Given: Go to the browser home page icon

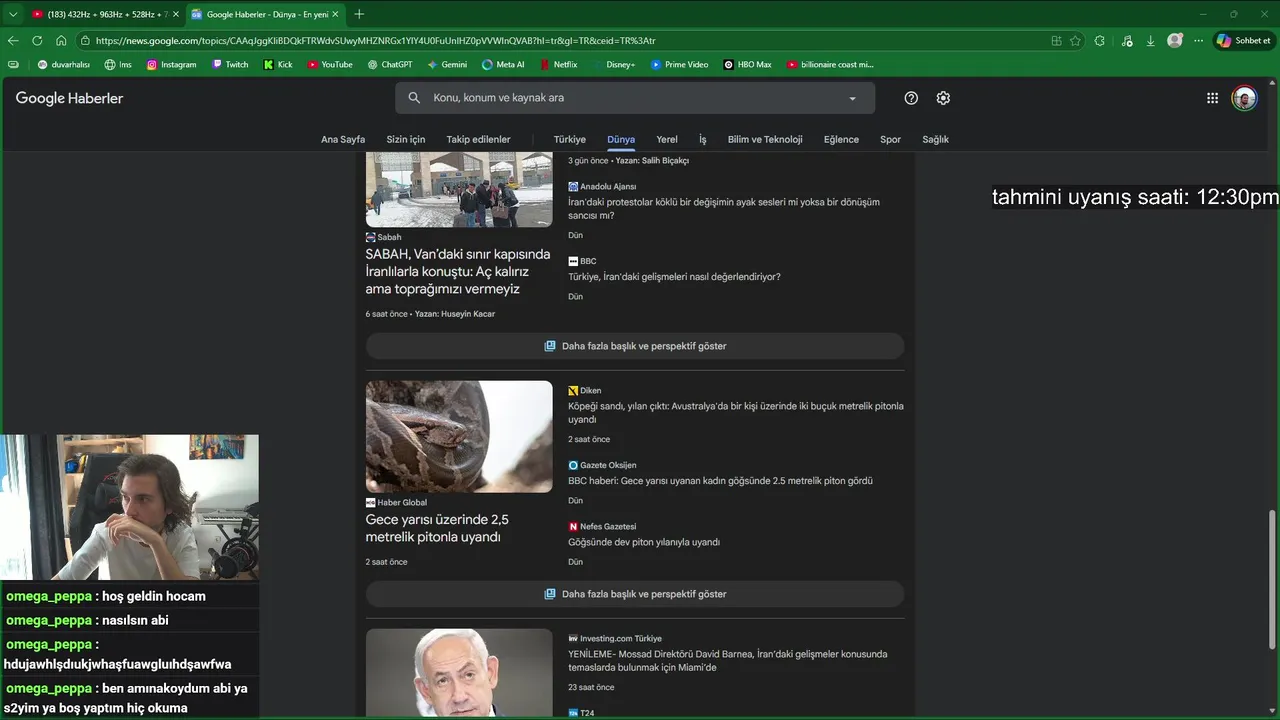Looking at the screenshot, I should (x=61, y=41).
